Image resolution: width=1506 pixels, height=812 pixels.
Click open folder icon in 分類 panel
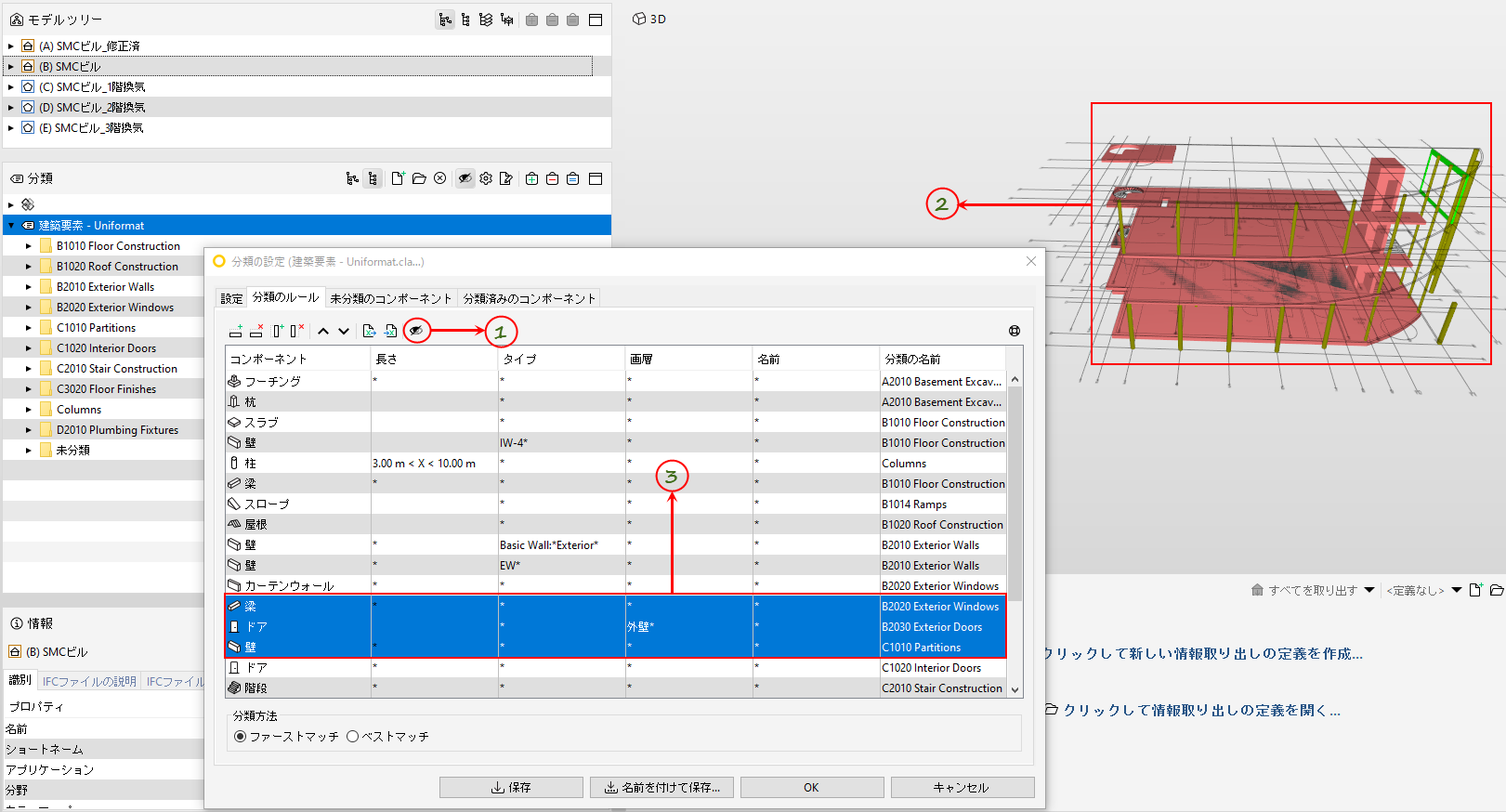click(x=419, y=178)
